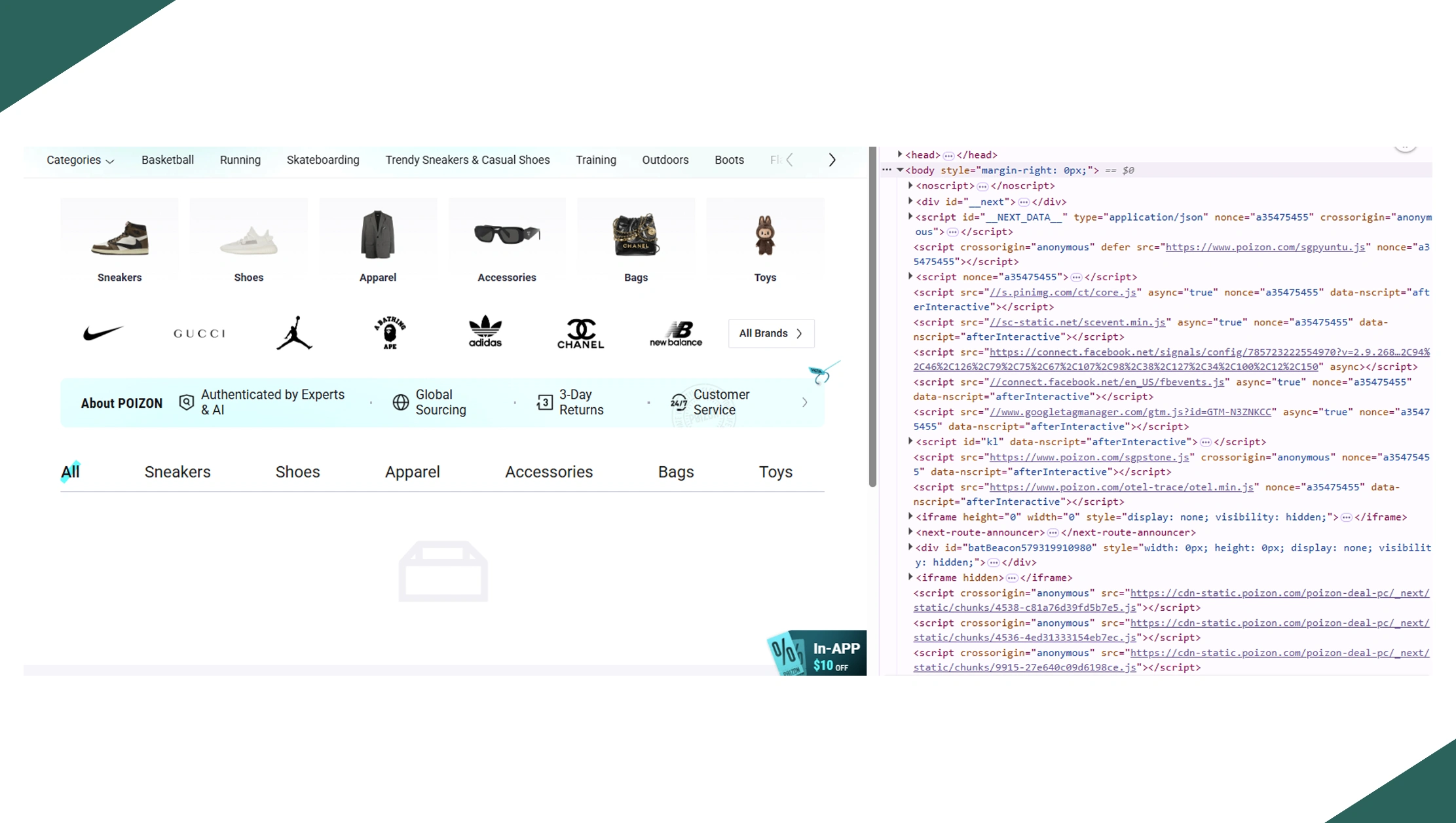Click the New Balance brand logo
Screen dimensions: 1456x823
tap(676, 333)
